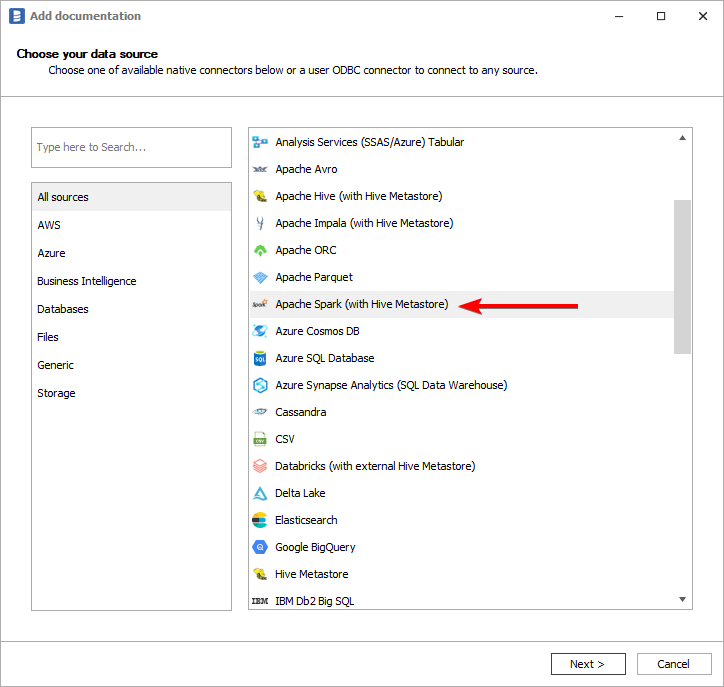Choose the 'Cassandra' connector

[462, 412]
